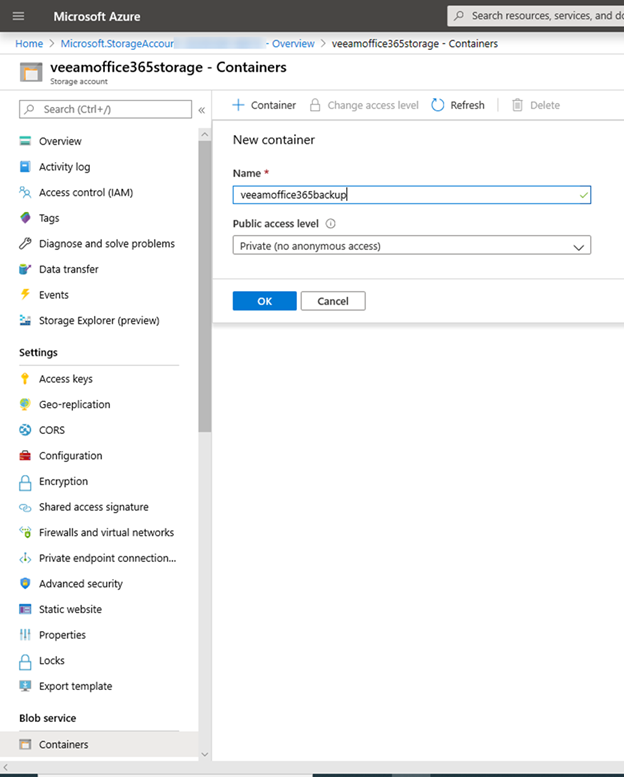Click the Firewalls and virtual networks icon
The height and width of the screenshot is (777, 624).
click(25, 533)
